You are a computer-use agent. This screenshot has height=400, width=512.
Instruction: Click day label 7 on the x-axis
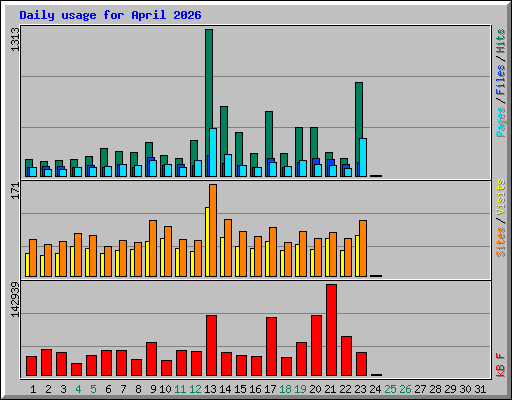coord(123,389)
